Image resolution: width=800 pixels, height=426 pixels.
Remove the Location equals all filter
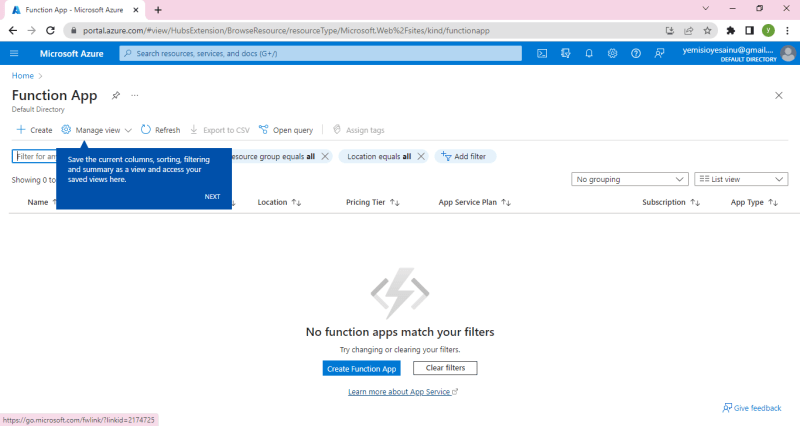coord(421,157)
